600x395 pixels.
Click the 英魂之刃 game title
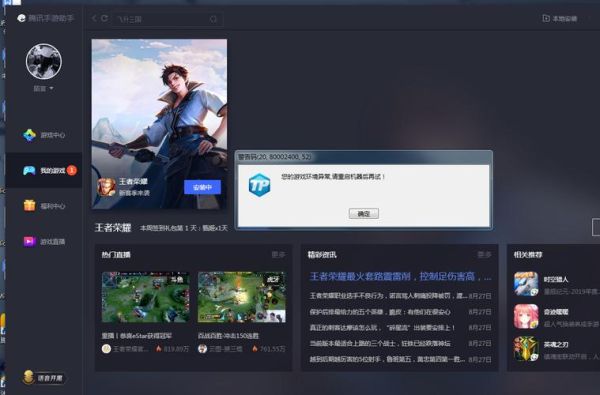coord(556,344)
